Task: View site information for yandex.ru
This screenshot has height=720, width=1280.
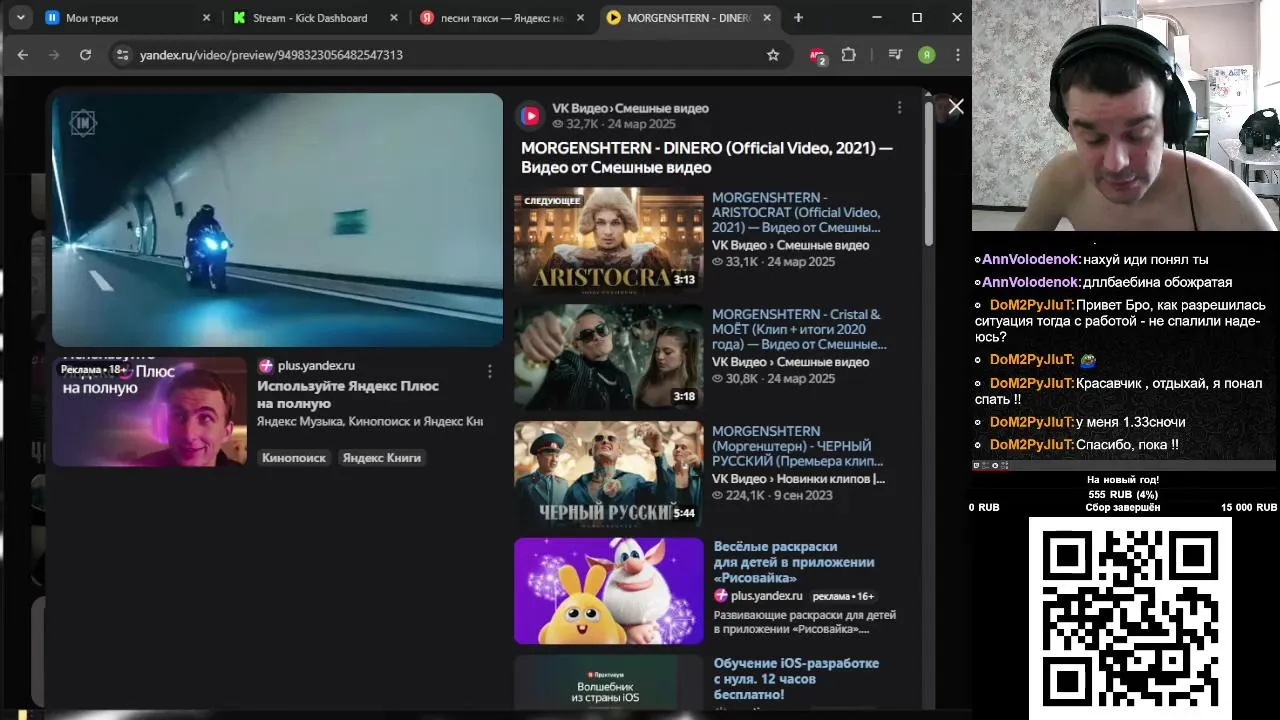Action: coord(122,55)
